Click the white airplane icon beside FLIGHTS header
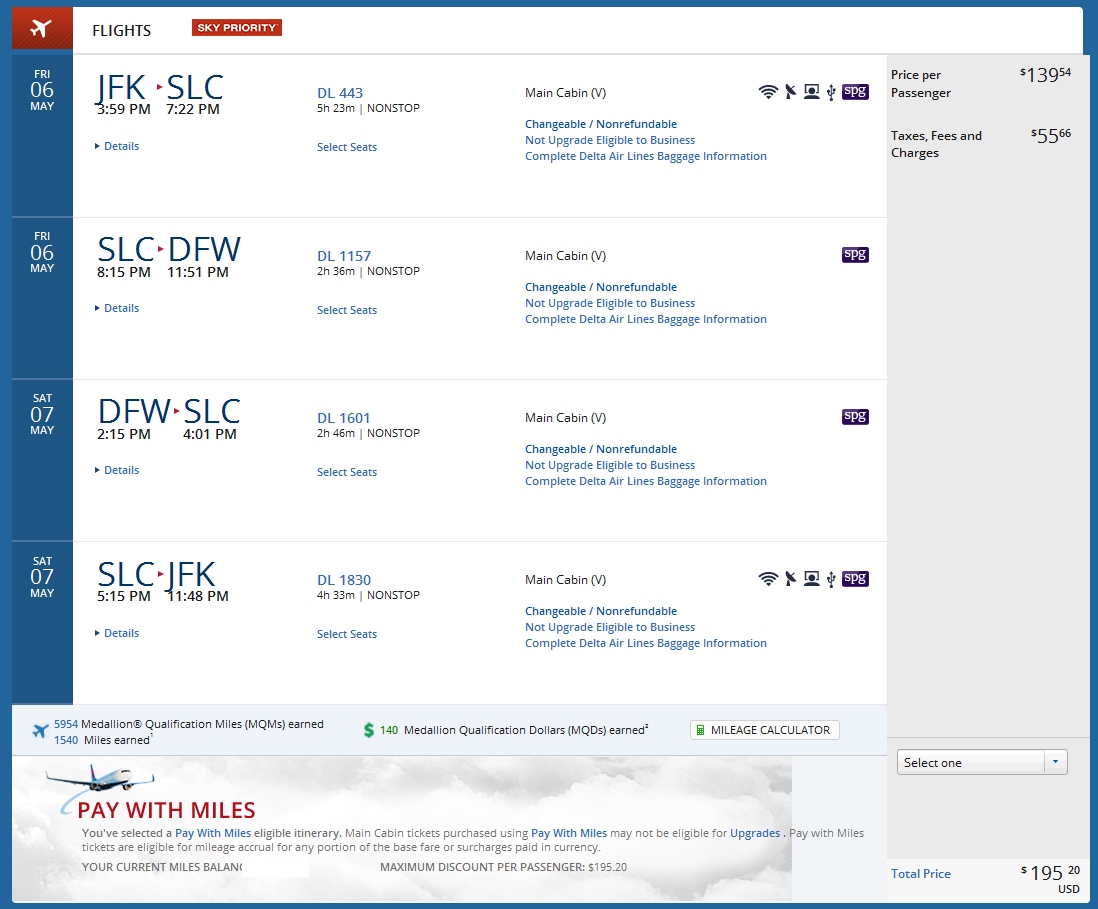This screenshot has width=1098, height=909. [40, 28]
